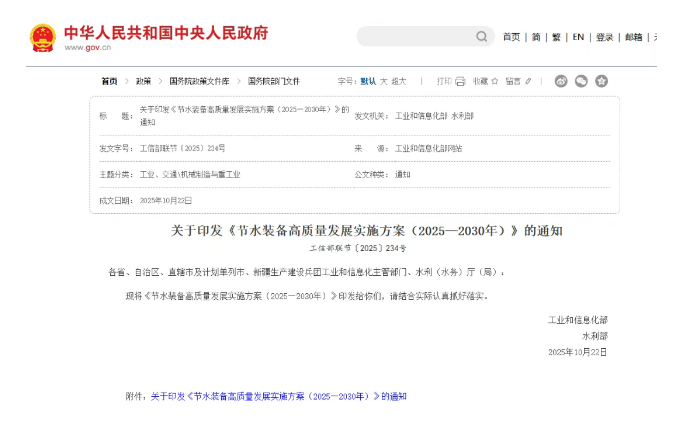The height and width of the screenshot is (432, 690).
Task: Share the page via Weibo icon
Action: point(562,81)
